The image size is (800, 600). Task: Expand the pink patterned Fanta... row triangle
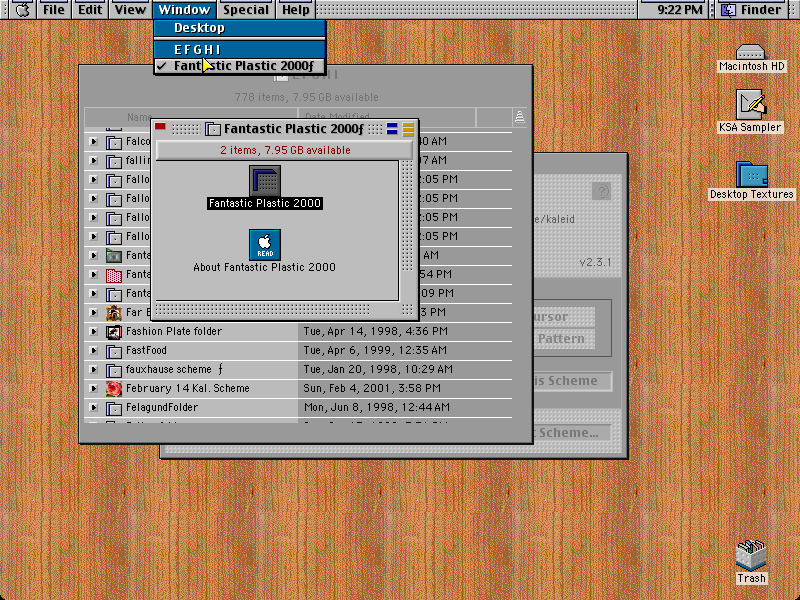(x=93, y=274)
